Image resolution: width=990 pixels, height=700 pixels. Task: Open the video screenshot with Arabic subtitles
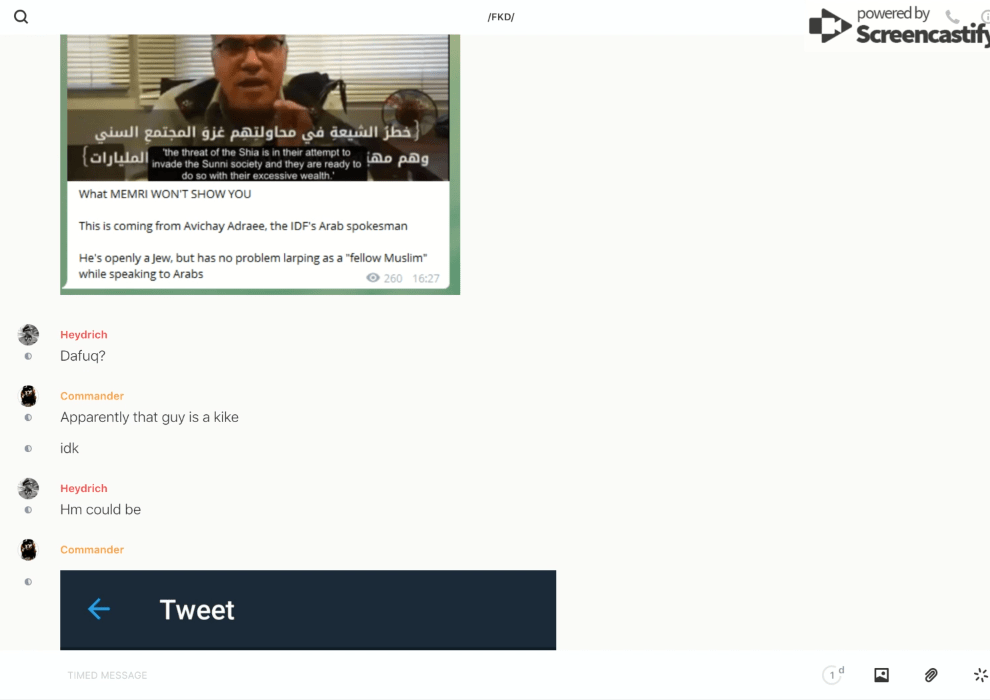point(258,108)
